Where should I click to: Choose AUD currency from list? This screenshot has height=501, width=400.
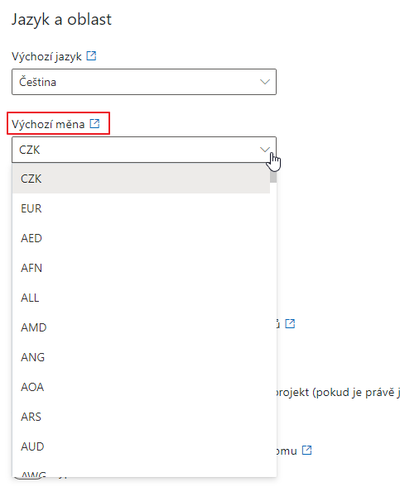click(x=141, y=446)
